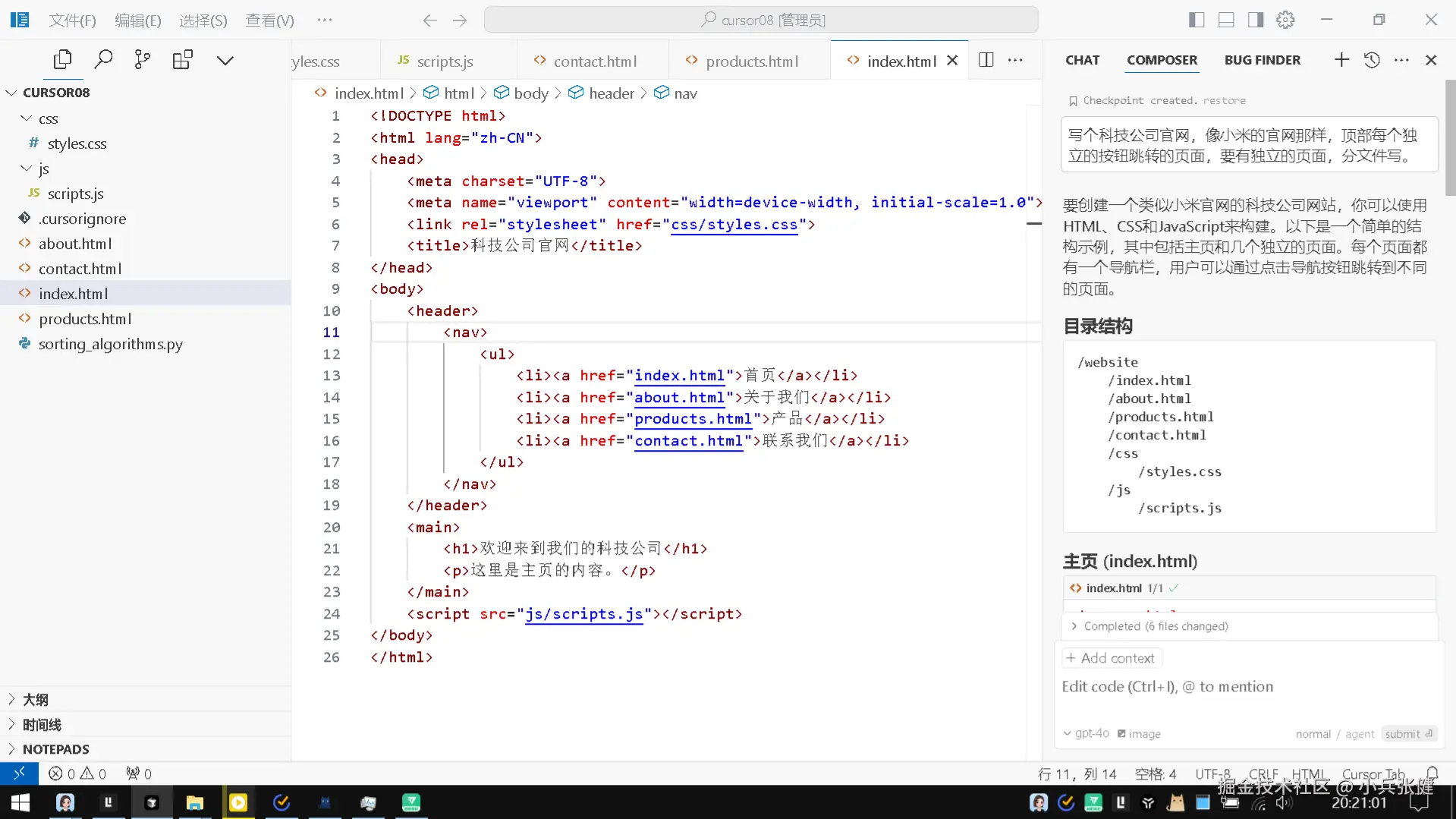Select the nav breadcrumb item
The image size is (1456, 819).
click(676, 93)
